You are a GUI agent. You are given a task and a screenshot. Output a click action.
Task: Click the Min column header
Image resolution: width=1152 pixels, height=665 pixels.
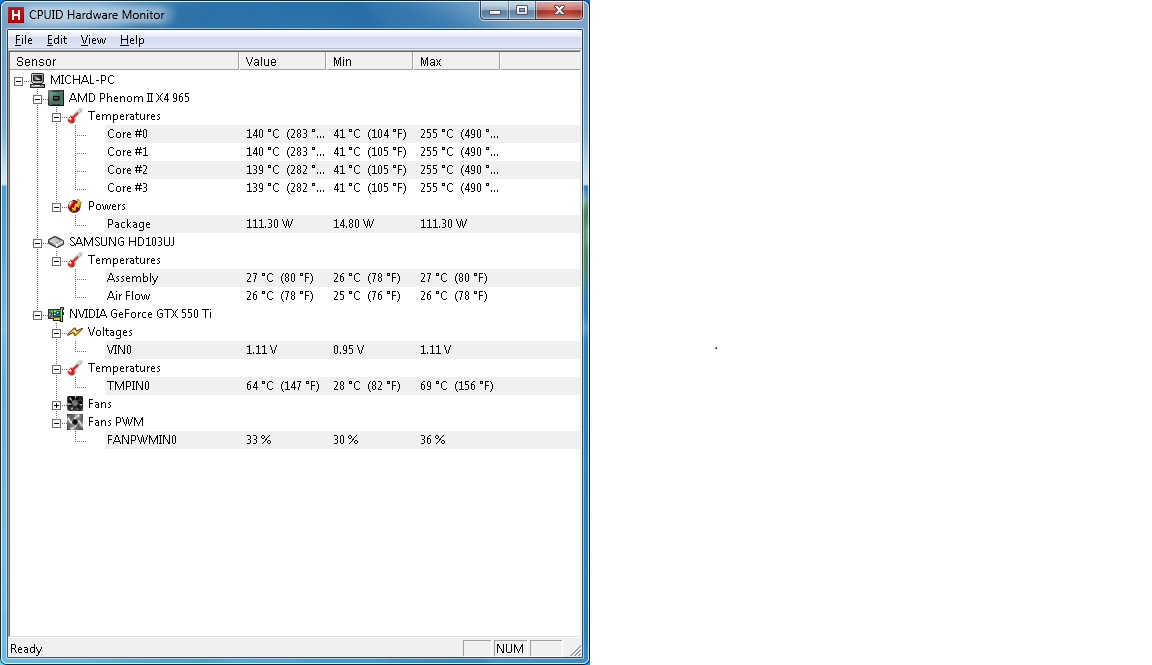point(369,61)
